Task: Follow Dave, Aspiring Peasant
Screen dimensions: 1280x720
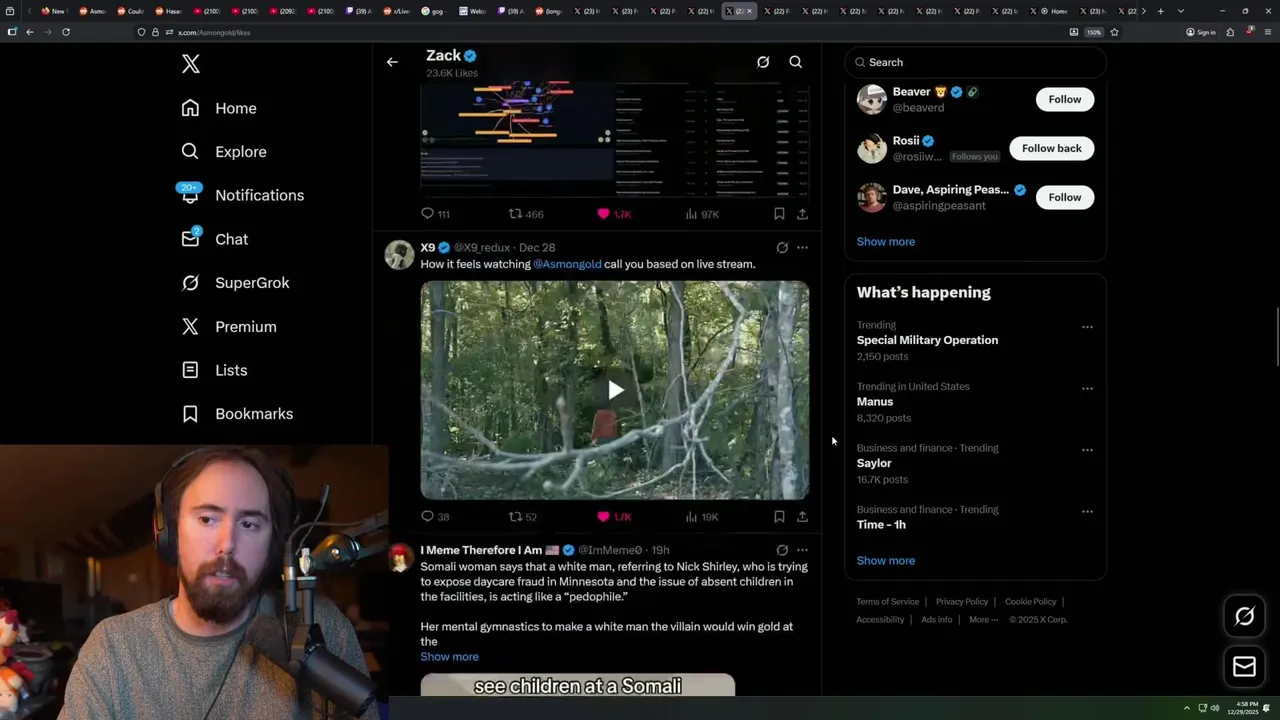Action: tap(1065, 197)
